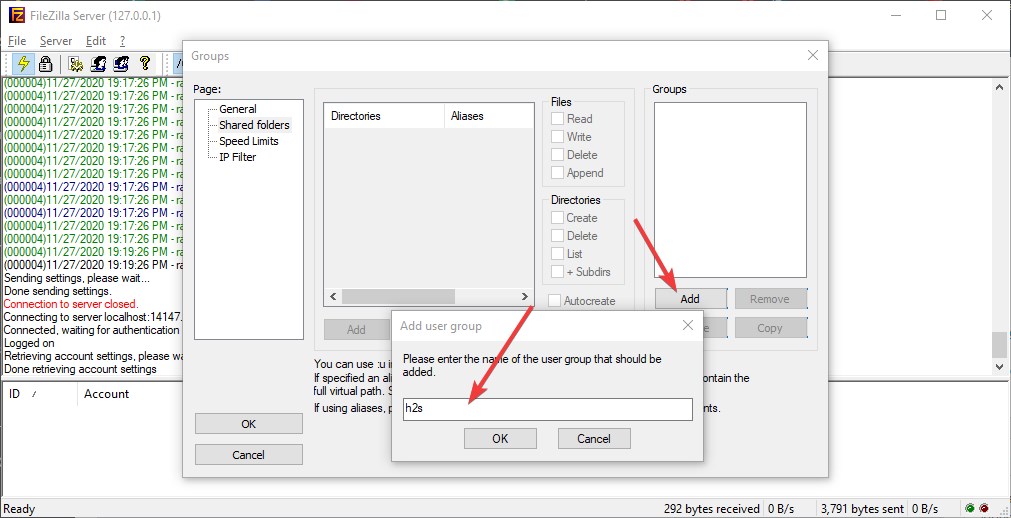Image resolution: width=1011 pixels, height=518 pixels.
Task: Click the Directories column header
Action: coord(384,116)
